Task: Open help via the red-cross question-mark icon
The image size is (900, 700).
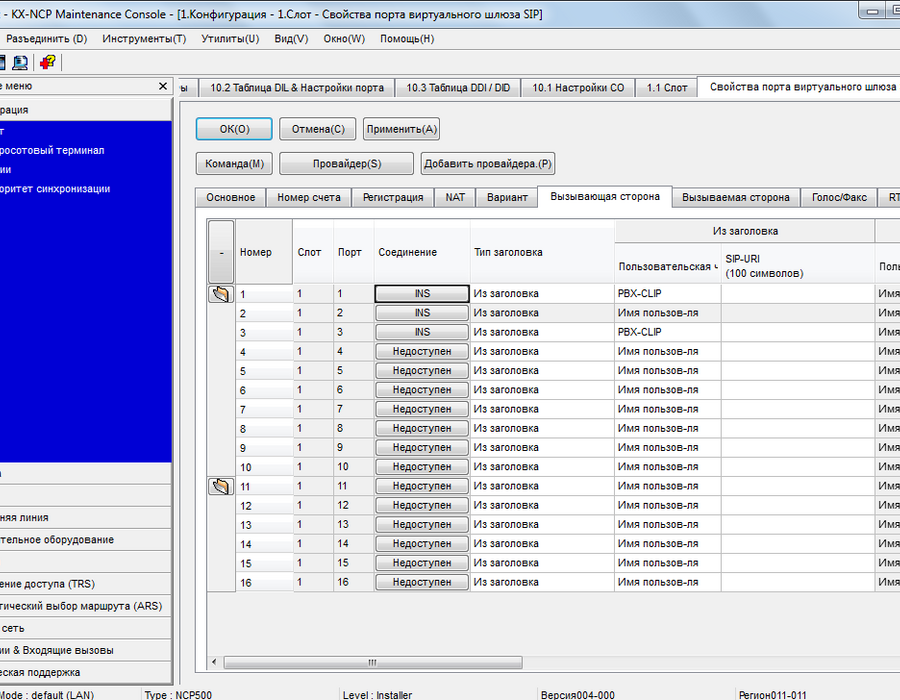Action: click(x=48, y=62)
